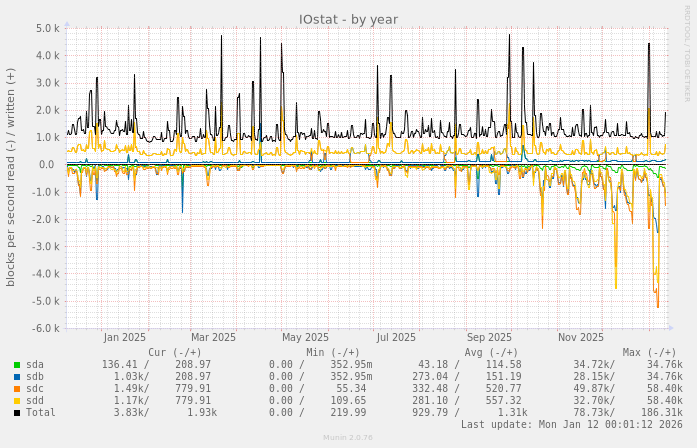Click the orange sdc legend swatch
The width and height of the screenshot is (697, 448).
(x=17, y=388)
